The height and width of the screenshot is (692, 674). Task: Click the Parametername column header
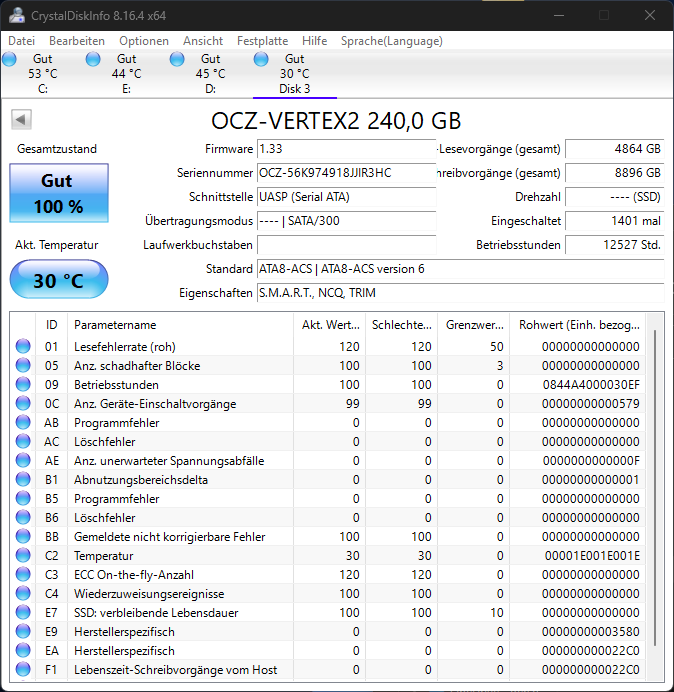[180, 325]
